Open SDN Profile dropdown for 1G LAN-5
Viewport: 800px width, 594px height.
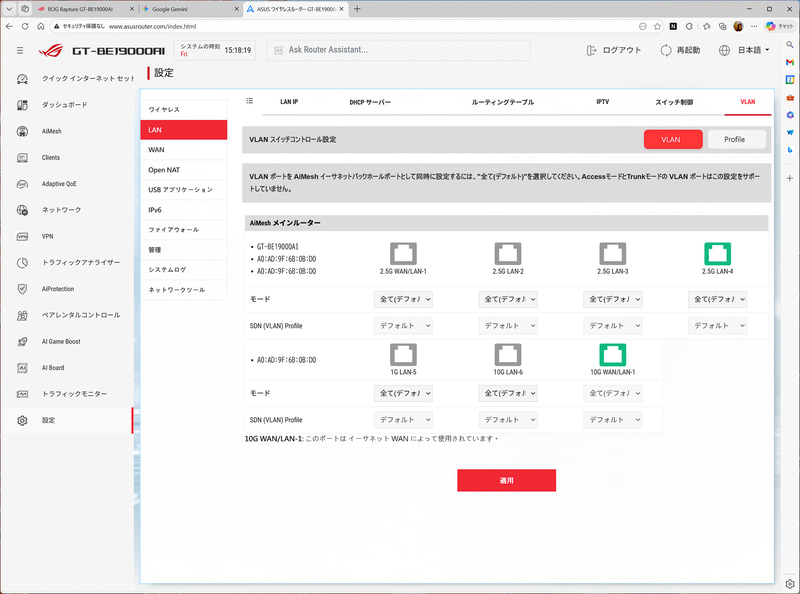click(x=403, y=419)
